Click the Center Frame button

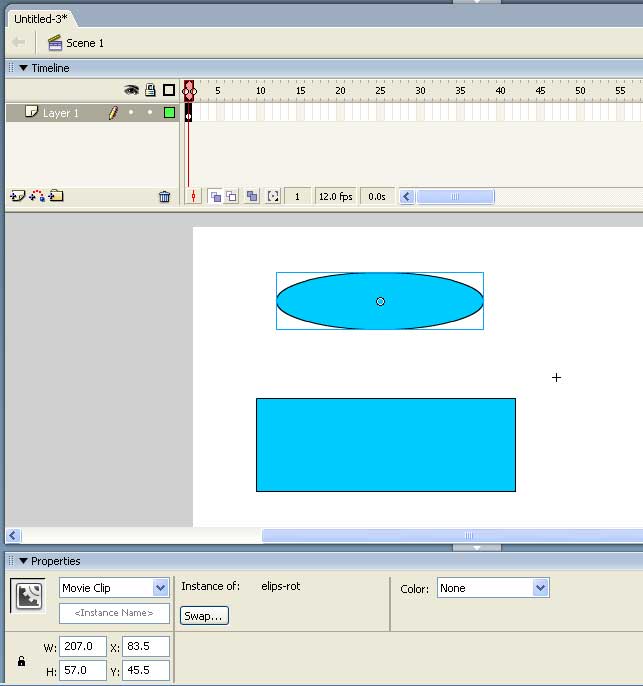point(194,197)
